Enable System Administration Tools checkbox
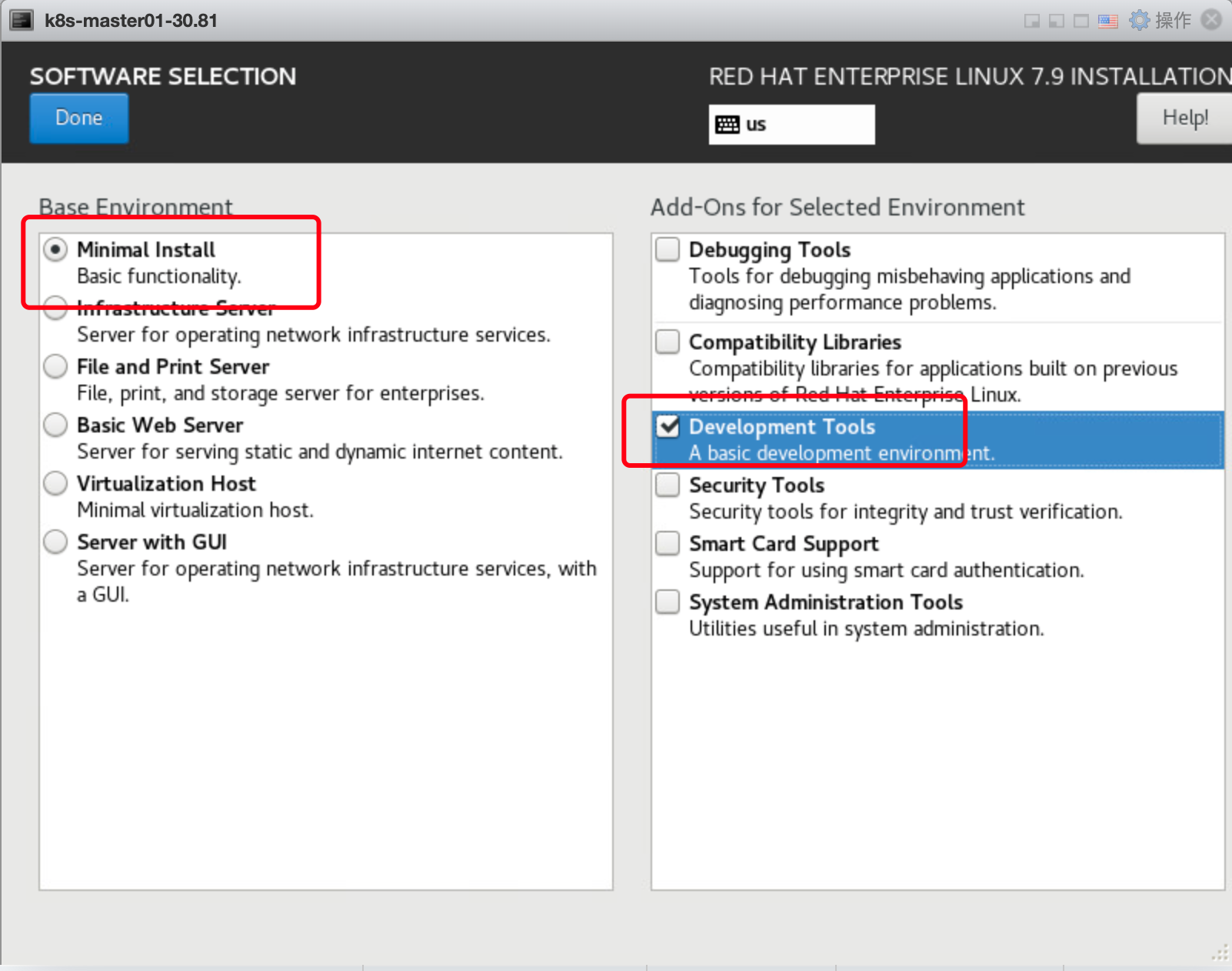1232x971 pixels. pyautogui.click(x=668, y=602)
